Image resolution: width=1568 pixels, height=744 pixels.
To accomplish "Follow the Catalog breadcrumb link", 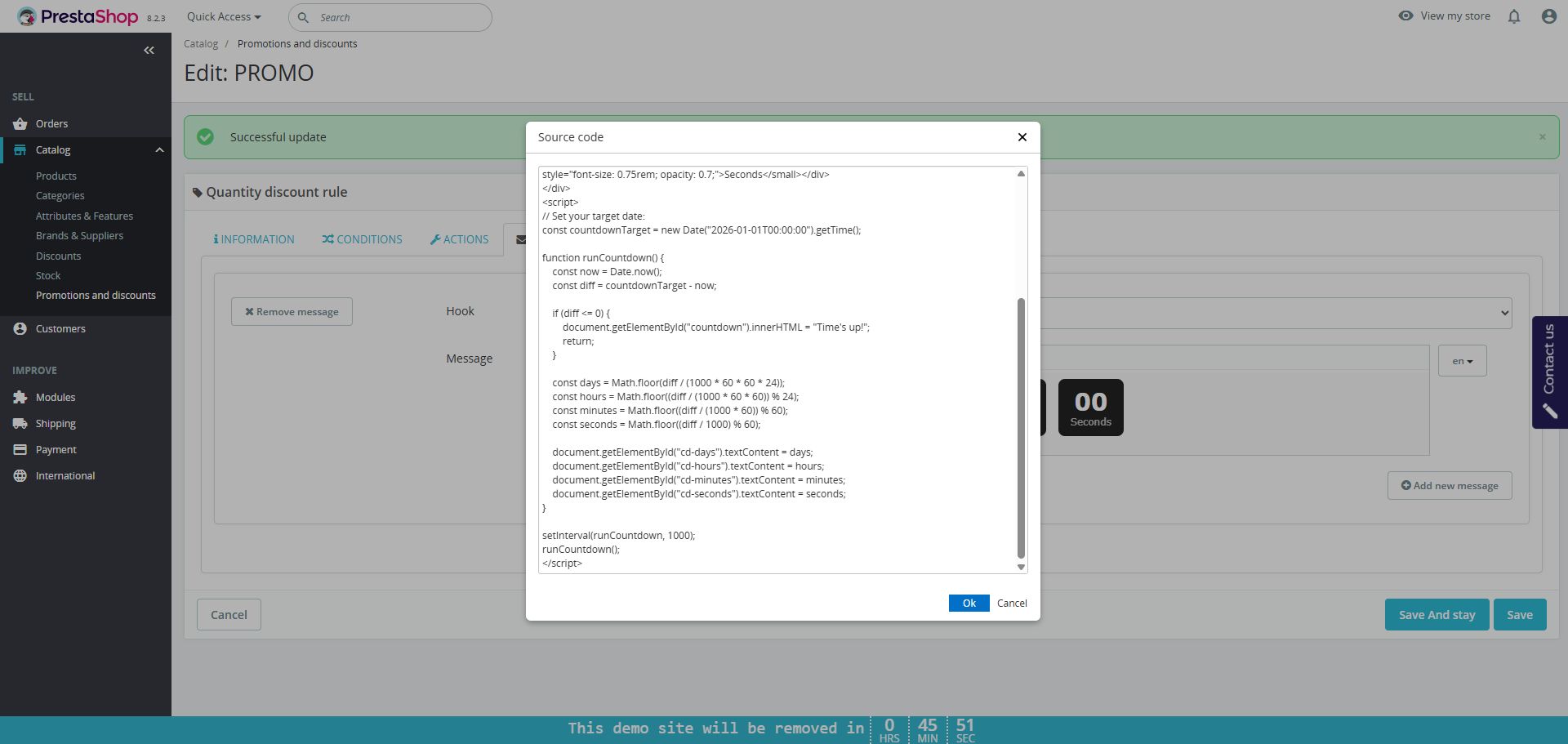I will 201,44.
